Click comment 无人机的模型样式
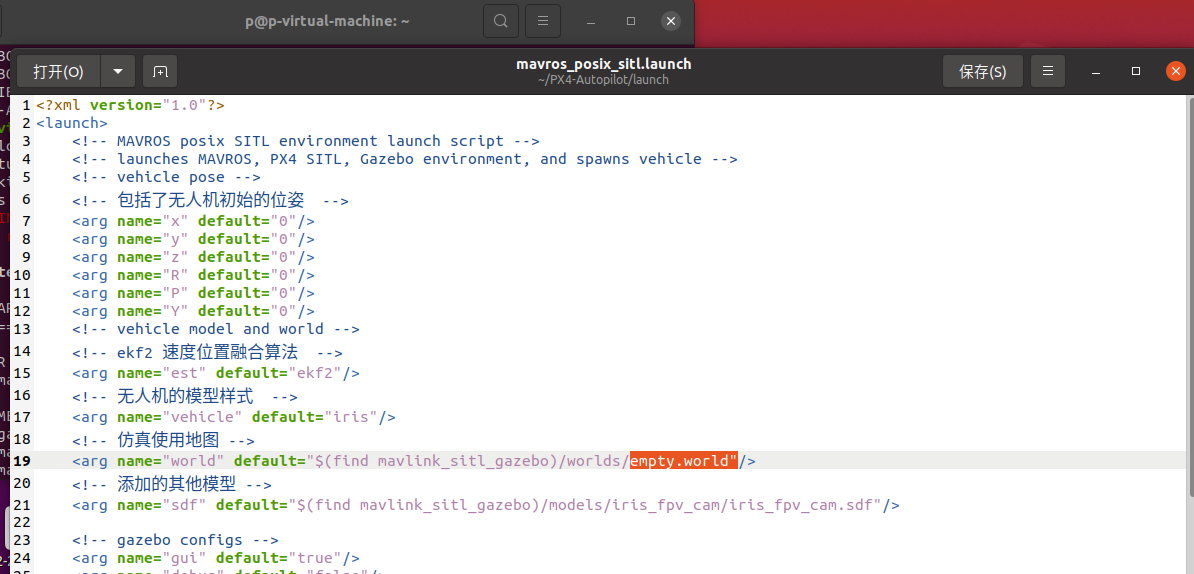Screen dimensions: 1194x574 [x=185, y=397]
